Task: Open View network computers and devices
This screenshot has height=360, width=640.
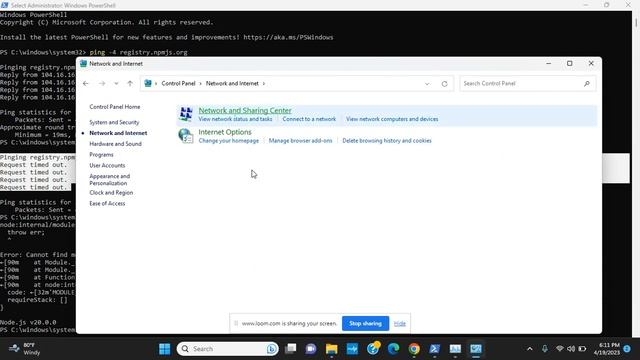Action: [392, 119]
